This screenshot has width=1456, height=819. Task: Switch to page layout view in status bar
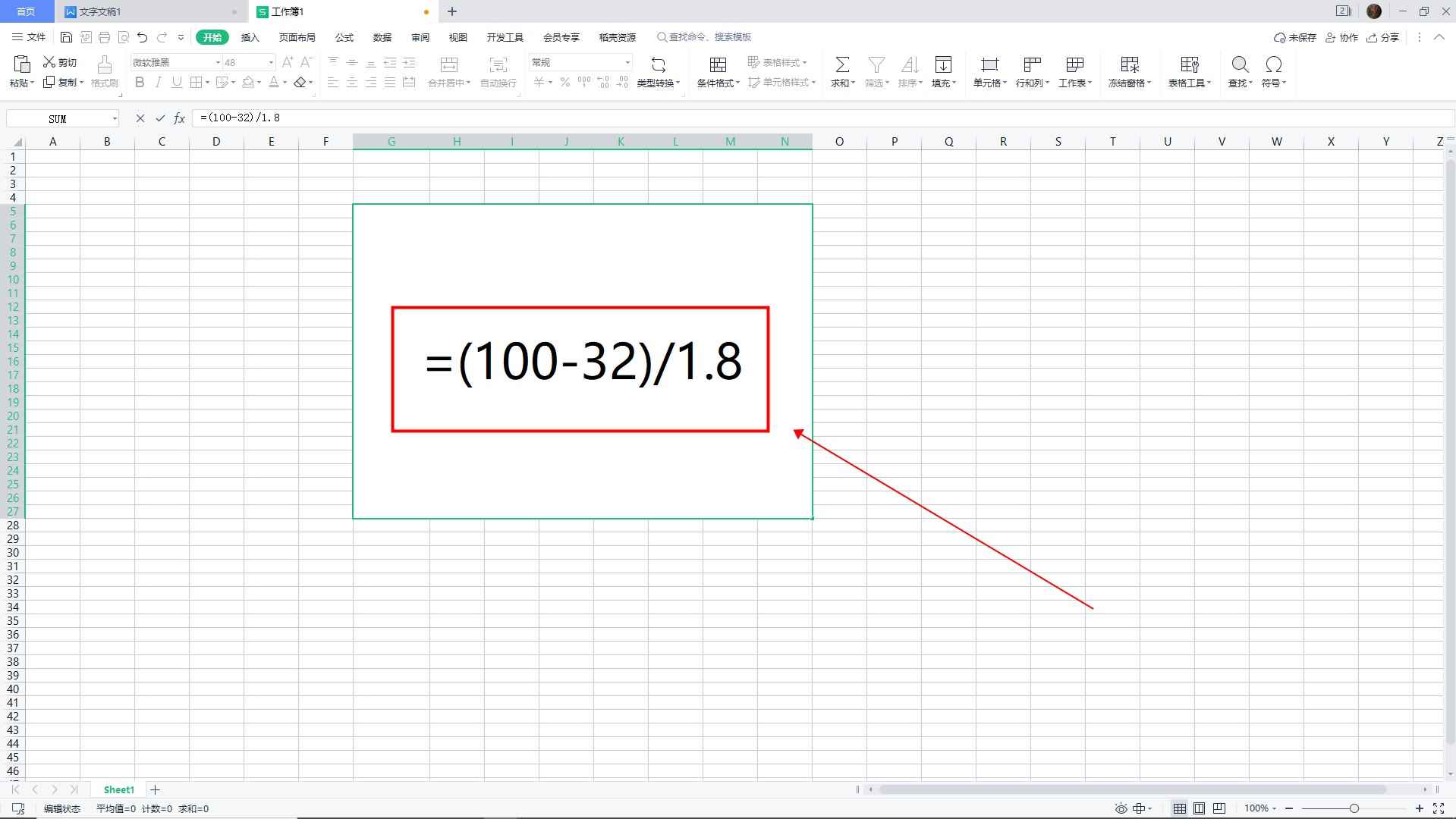[x=1199, y=808]
